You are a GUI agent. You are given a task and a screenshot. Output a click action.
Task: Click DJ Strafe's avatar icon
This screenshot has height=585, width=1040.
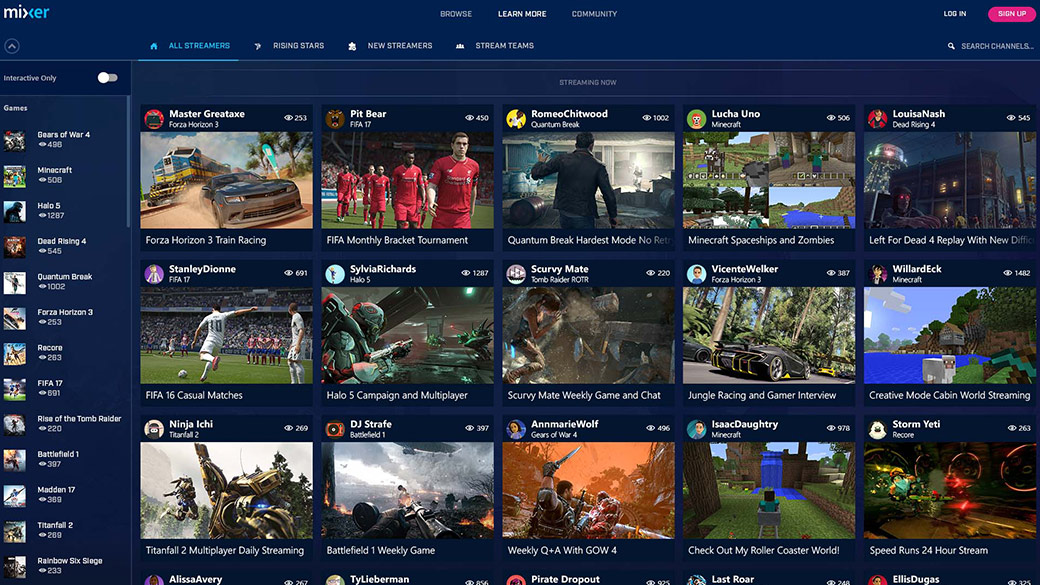(335, 429)
